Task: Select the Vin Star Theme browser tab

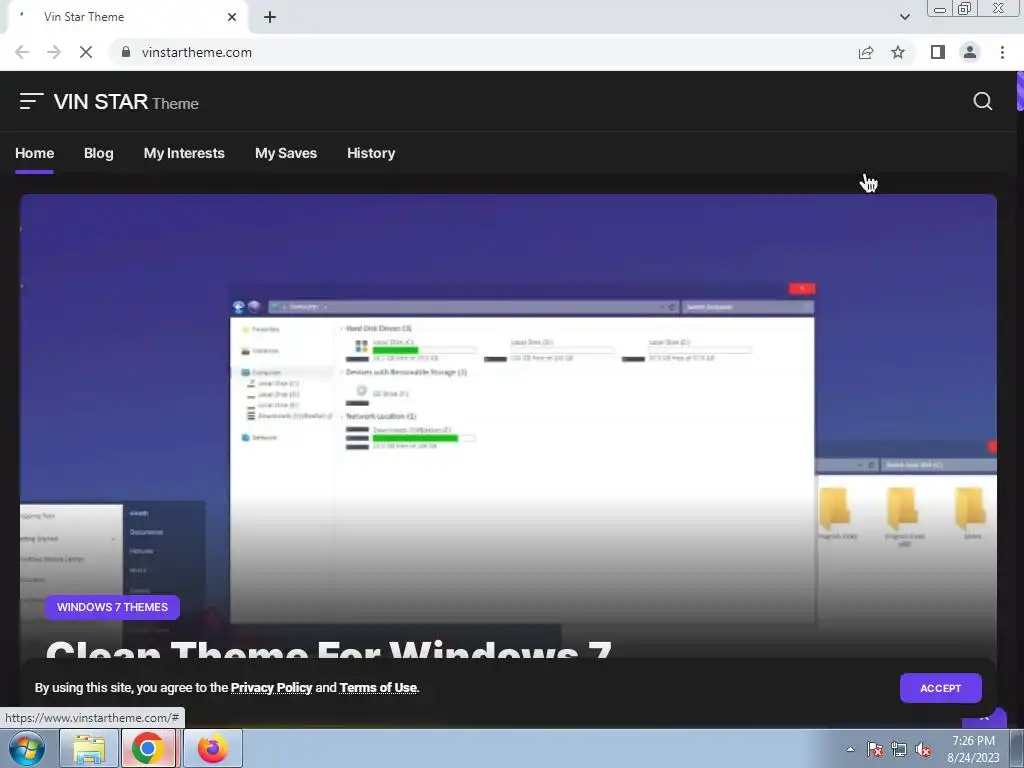Action: [x=127, y=17]
